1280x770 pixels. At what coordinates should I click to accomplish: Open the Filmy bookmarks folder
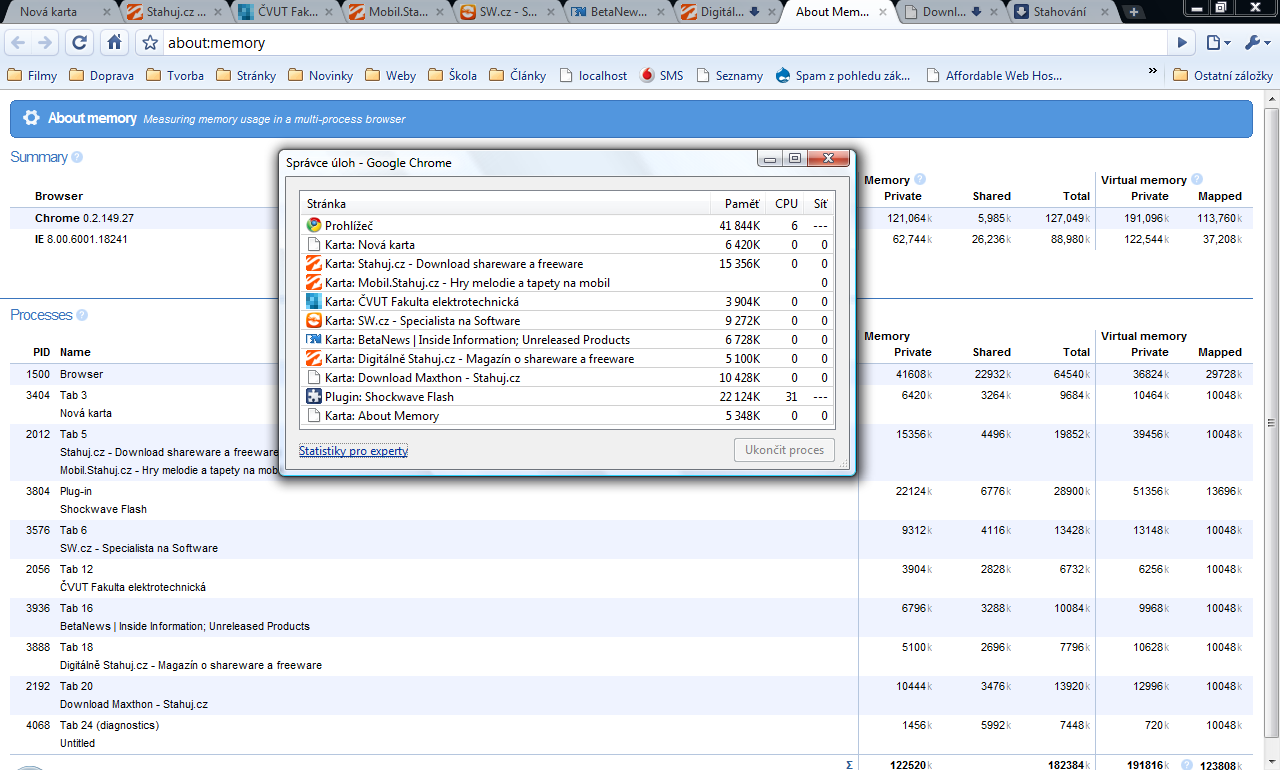click(32, 75)
